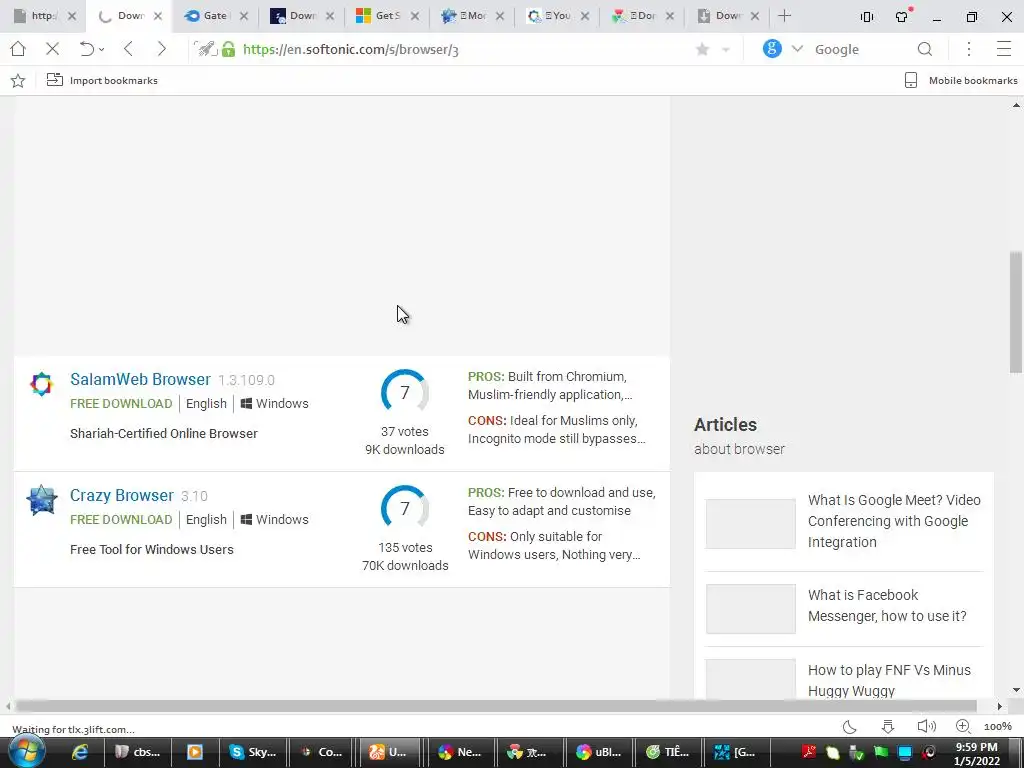Click the Crazy Browser star logo icon
This screenshot has height=768, width=1024.
pyautogui.click(x=41, y=500)
